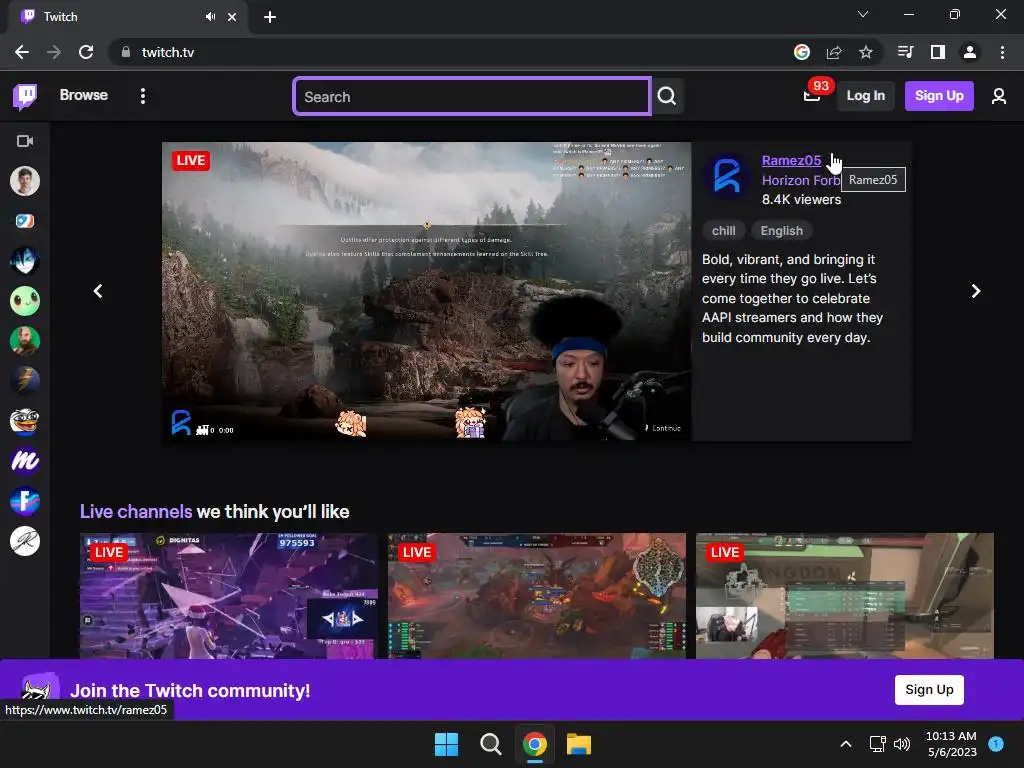The image size is (1024, 768).
Task: Open the sidebar channel with green blob avatar
Action: point(25,301)
